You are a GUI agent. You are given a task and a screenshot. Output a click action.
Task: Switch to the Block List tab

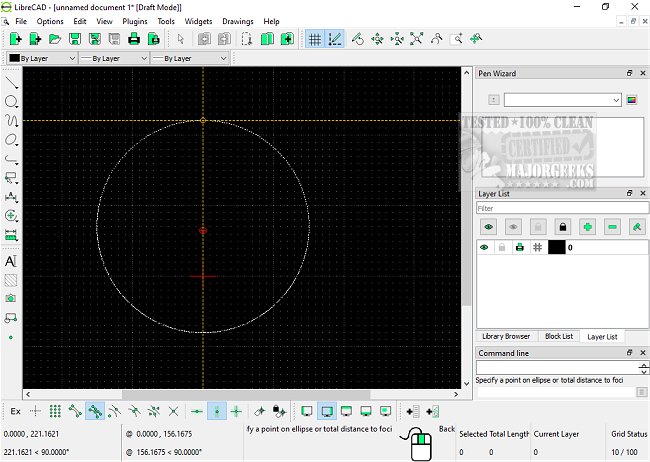558,336
